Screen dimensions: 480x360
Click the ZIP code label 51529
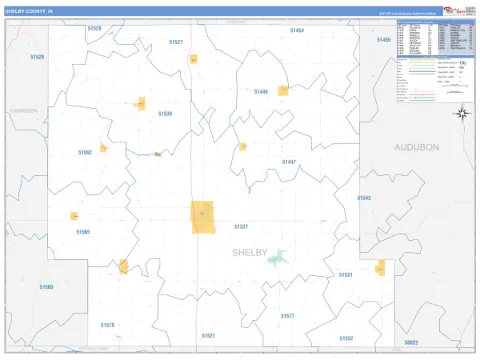37,57
